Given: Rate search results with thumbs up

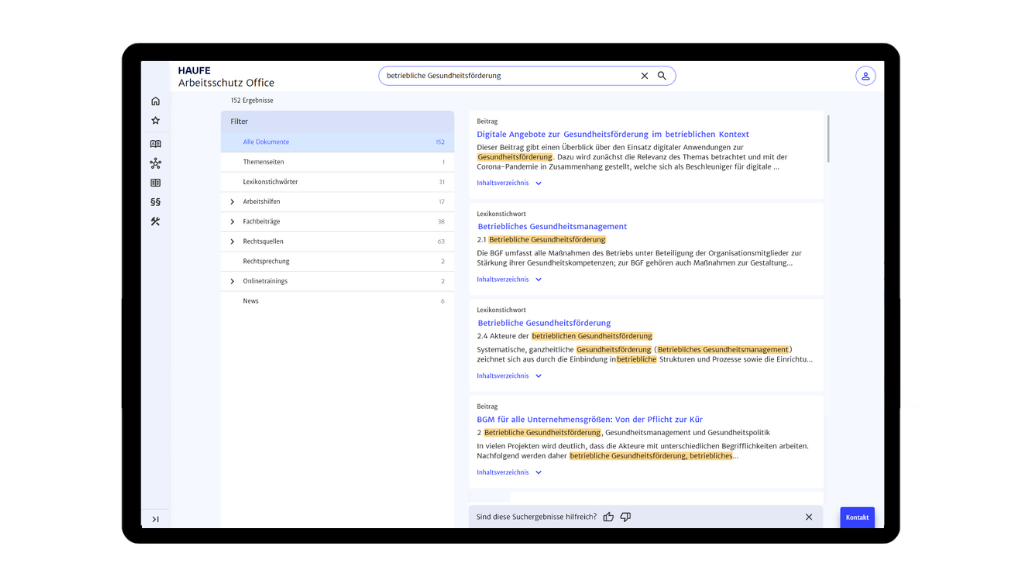Looking at the screenshot, I should click(608, 517).
